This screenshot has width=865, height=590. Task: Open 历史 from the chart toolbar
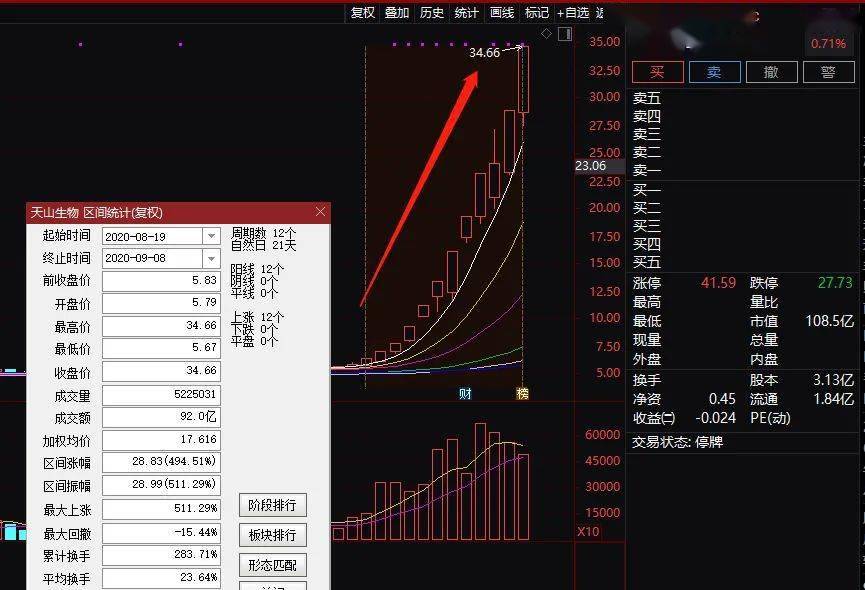coord(432,12)
